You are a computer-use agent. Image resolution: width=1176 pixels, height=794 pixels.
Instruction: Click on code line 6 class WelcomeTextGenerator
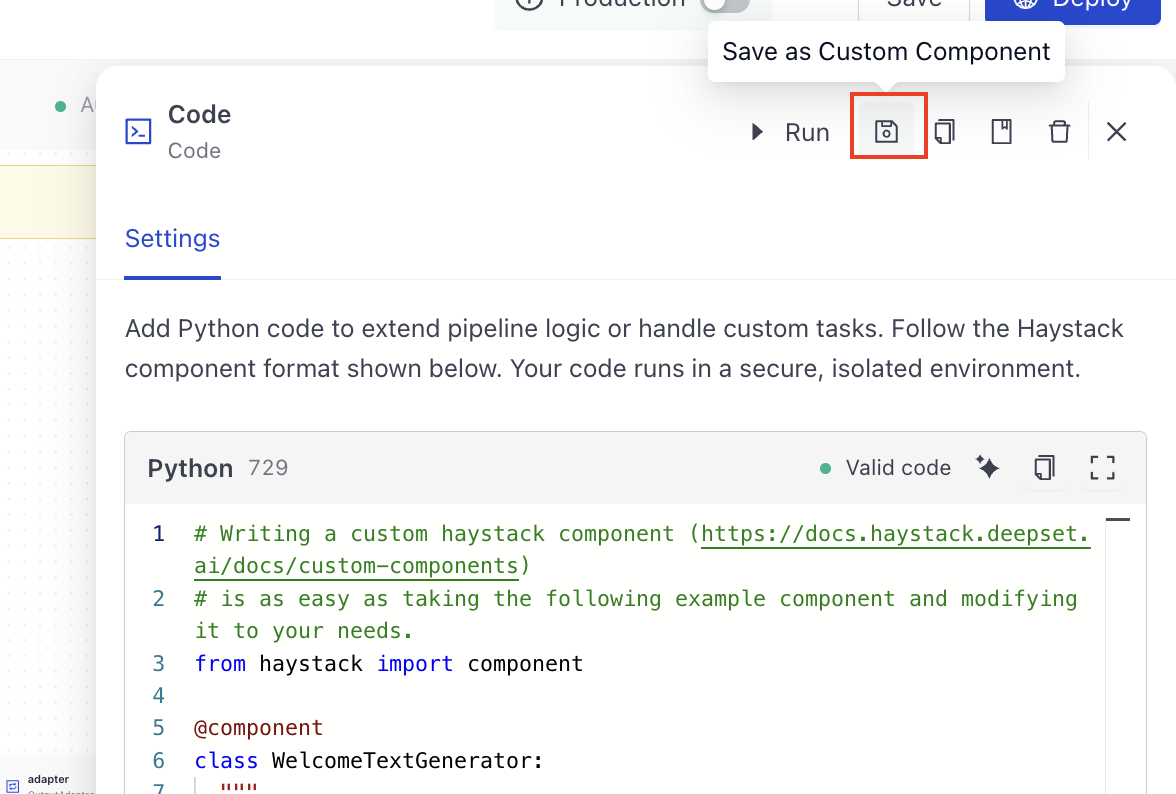pyautogui.click(x=368, y=760)
